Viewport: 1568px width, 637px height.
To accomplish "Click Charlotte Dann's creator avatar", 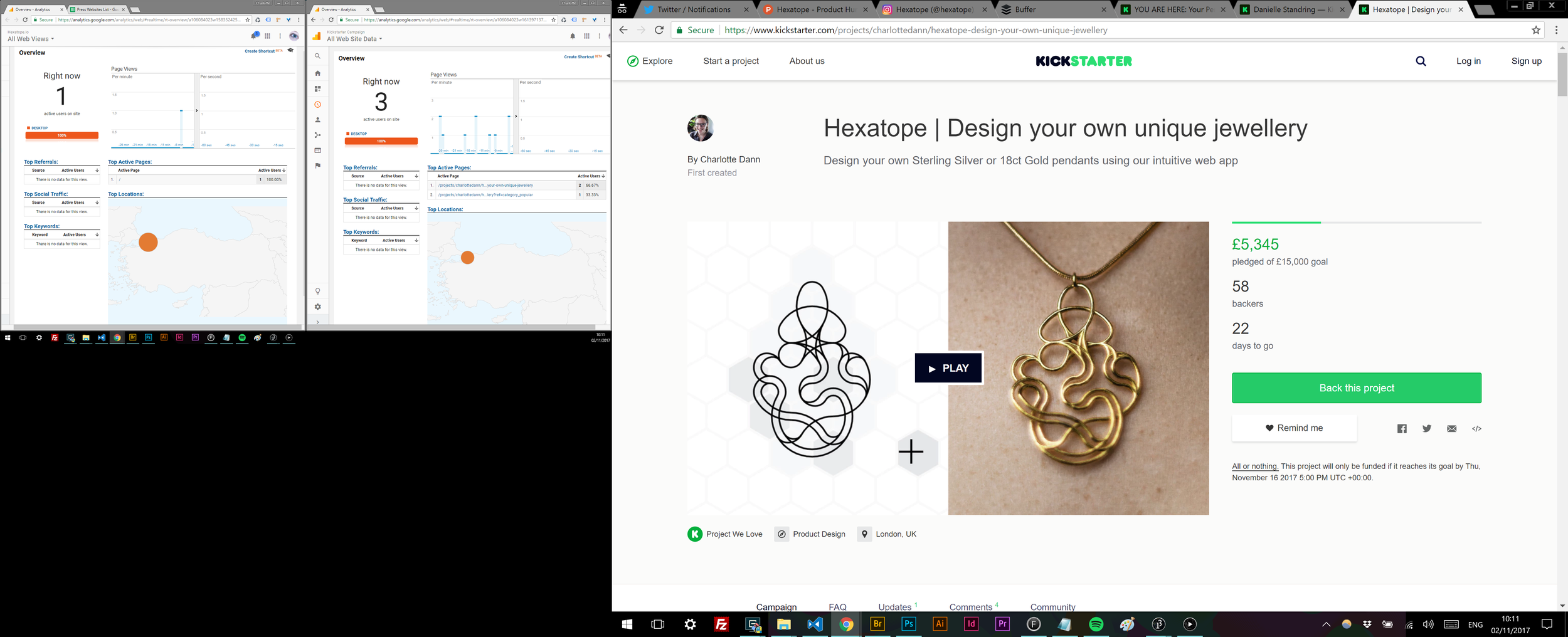I will (x=700, y=128).
